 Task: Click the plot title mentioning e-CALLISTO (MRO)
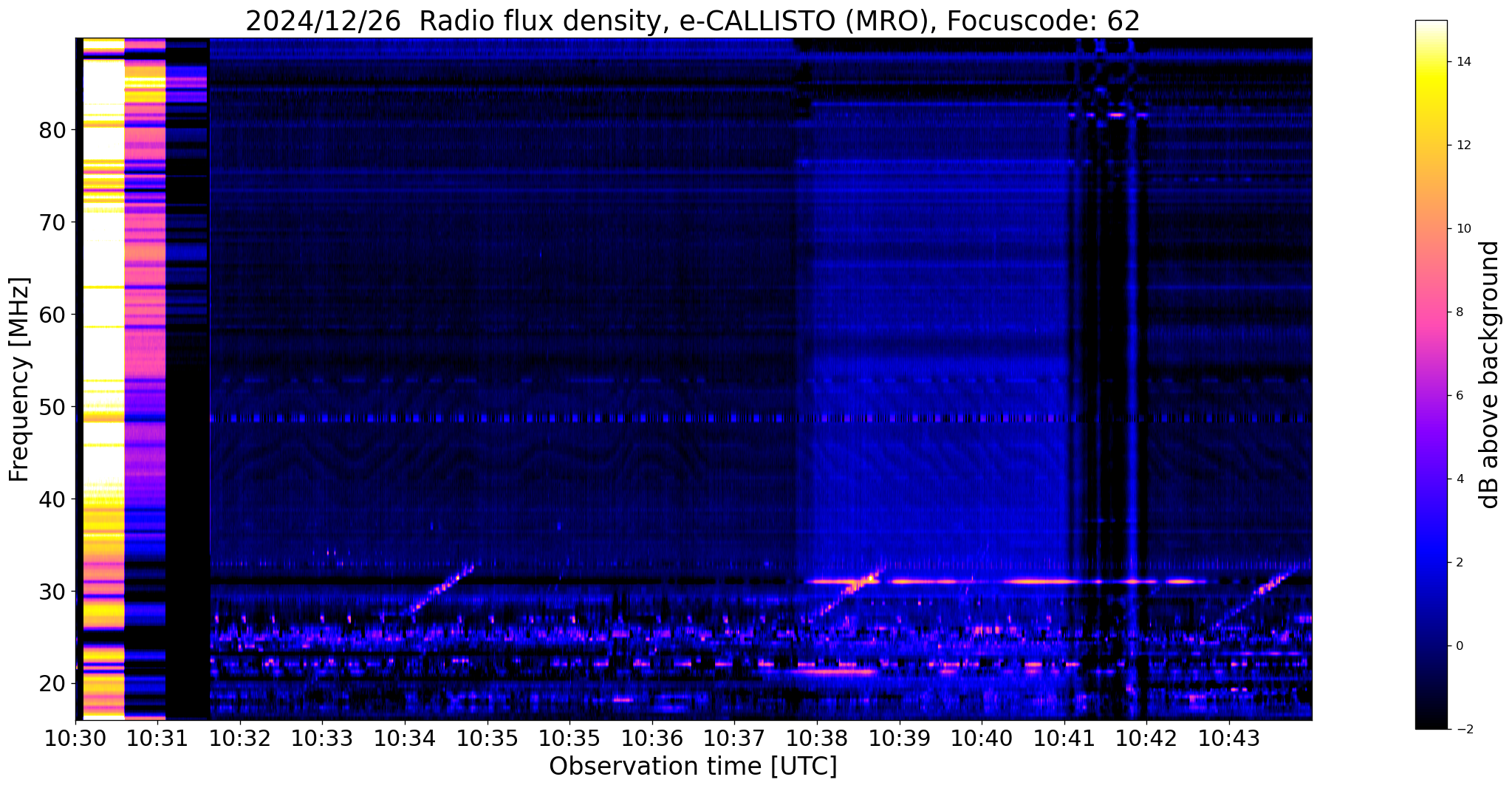pos(693,21)
